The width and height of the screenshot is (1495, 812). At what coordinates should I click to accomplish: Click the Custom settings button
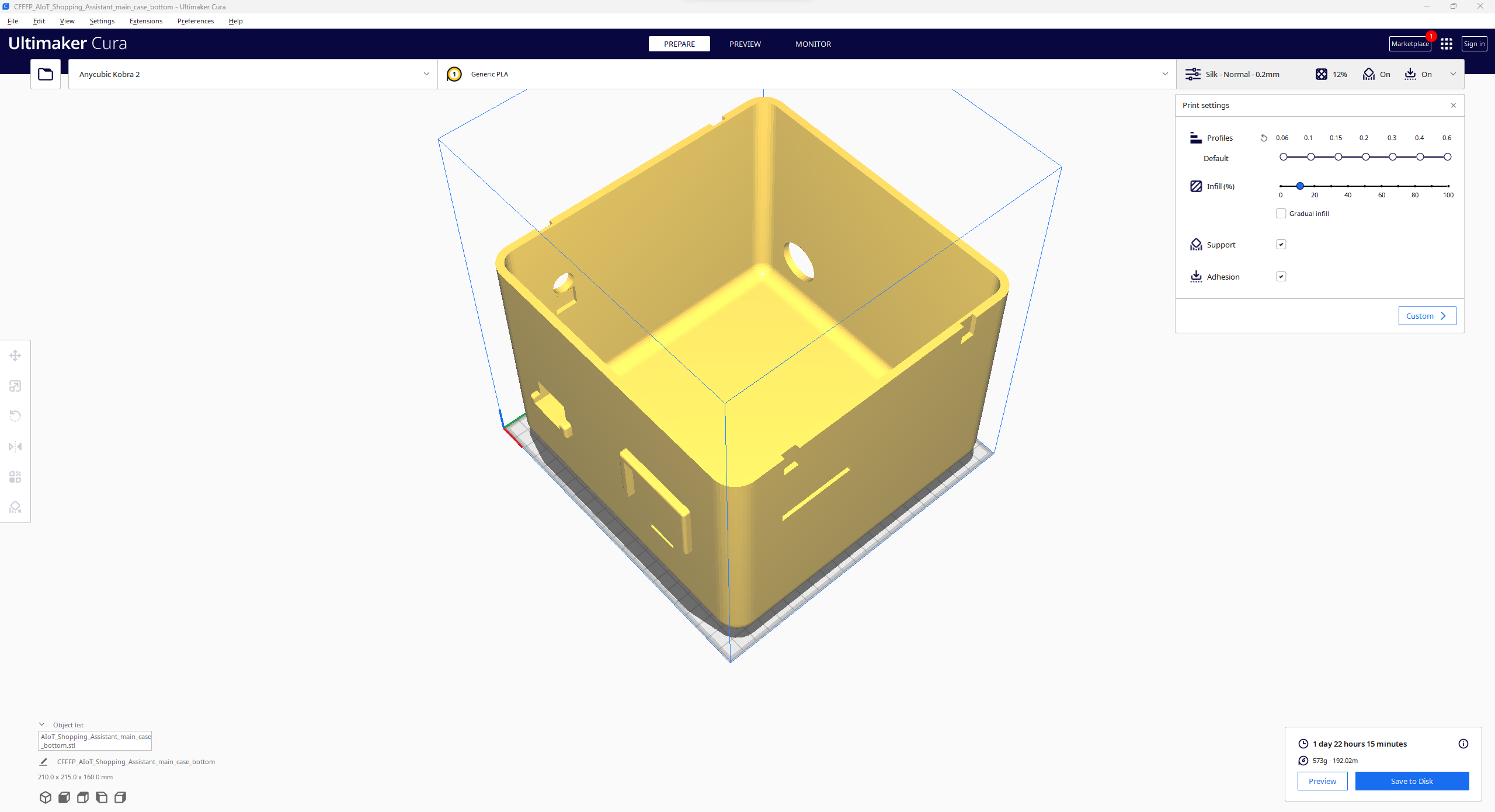click(1427, 316)
